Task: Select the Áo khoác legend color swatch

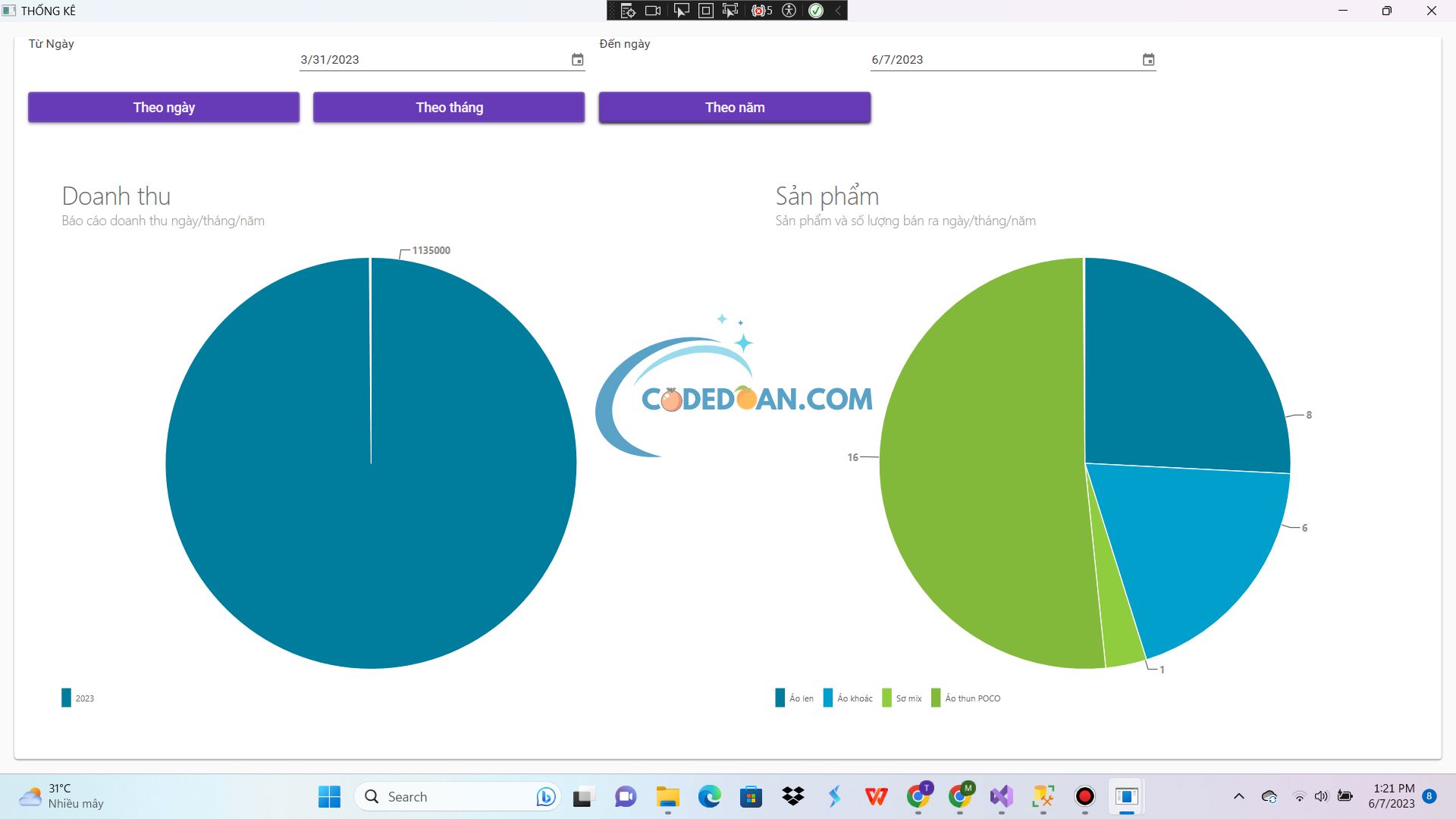Action: [x=828, y=698]
